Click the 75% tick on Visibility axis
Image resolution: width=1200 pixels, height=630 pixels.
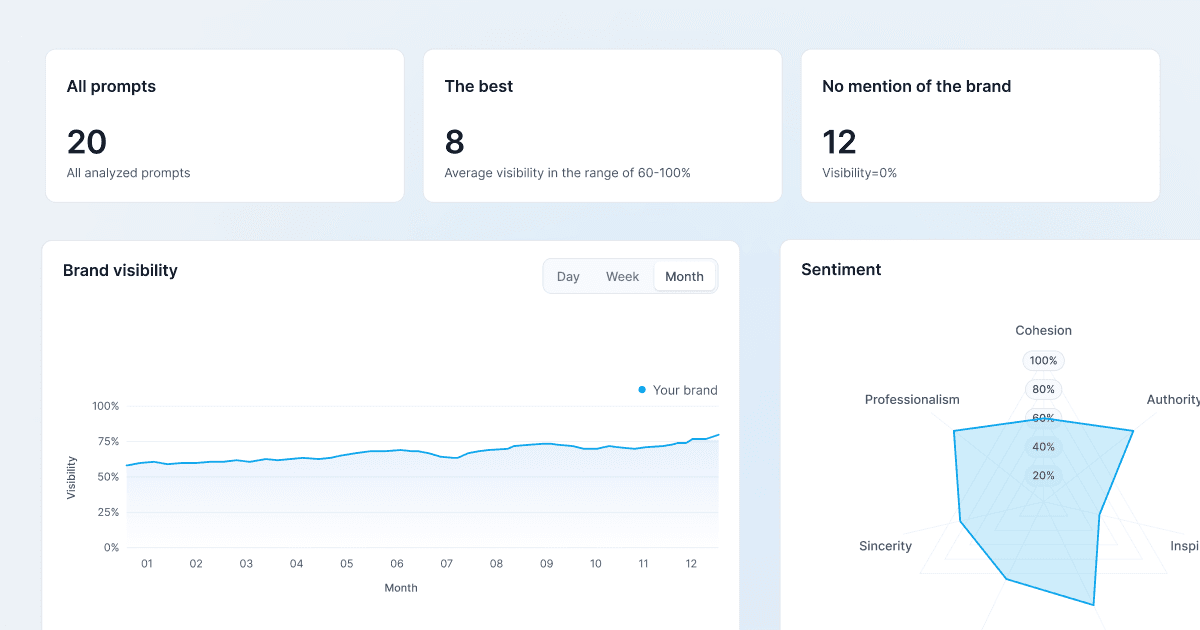(106, 442)
